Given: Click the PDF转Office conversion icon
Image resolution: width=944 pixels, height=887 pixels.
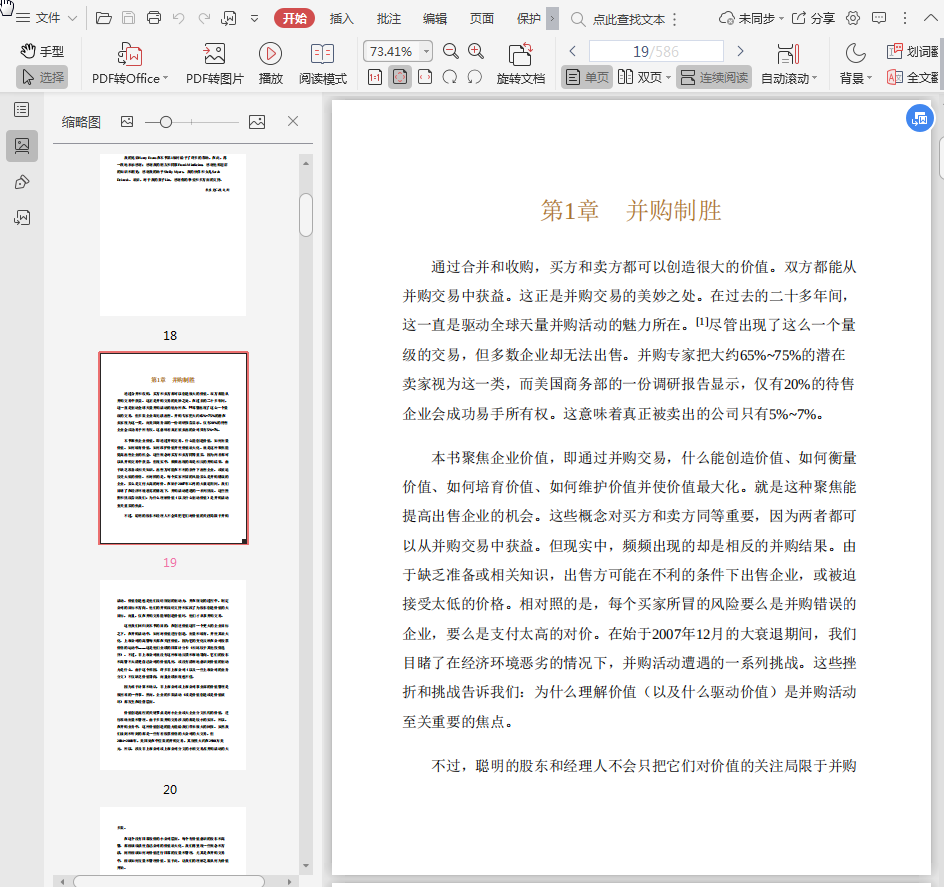Looking at the screenshot, I should [130, 54].
